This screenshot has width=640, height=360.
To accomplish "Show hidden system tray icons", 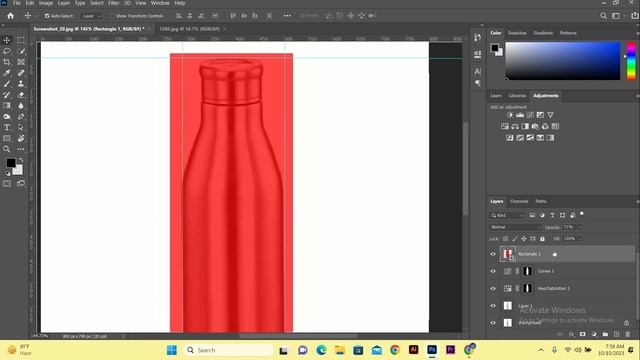I will [x=541, y=350].
